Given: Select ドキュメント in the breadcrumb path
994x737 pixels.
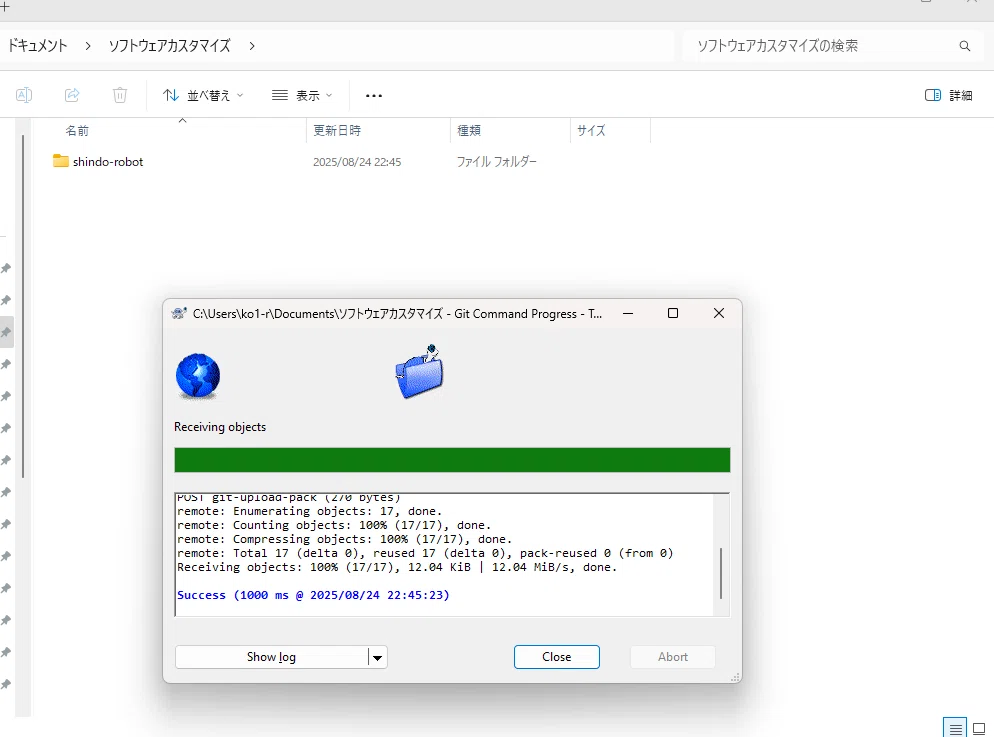Looking at the screenshot, I should tap(37, 46).
